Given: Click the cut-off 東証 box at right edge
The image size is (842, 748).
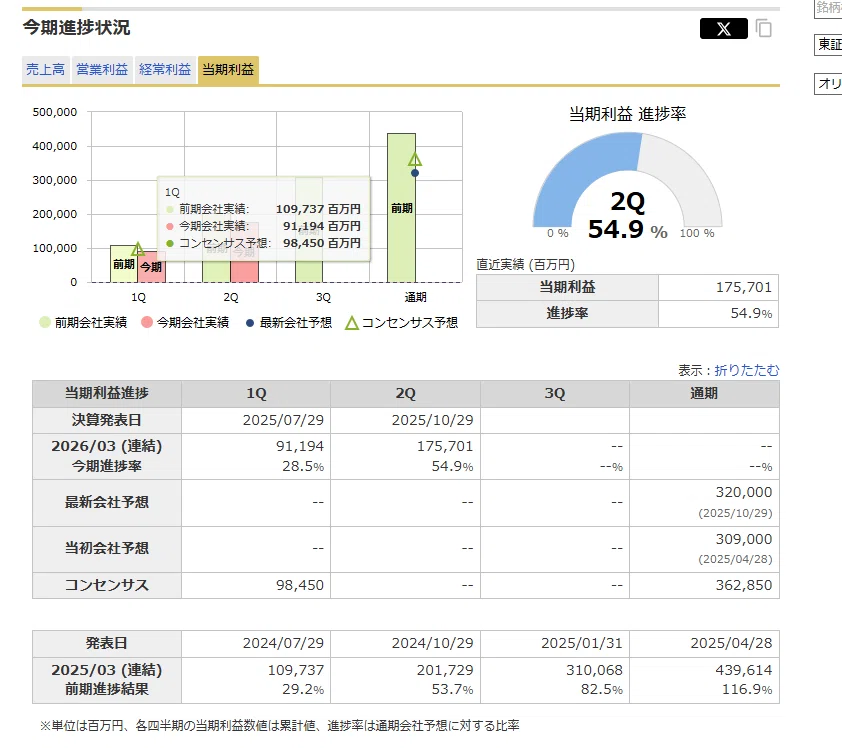Looking at the screenshot, I should [828, 45].
